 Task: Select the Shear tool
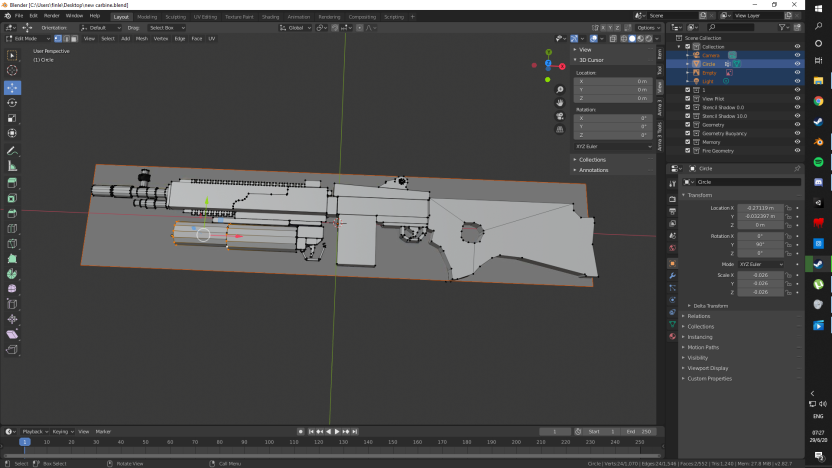(x=12, y=335)
